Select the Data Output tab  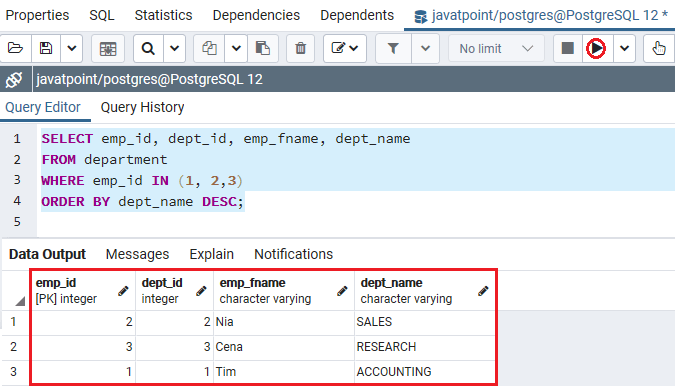click(47, 254)
